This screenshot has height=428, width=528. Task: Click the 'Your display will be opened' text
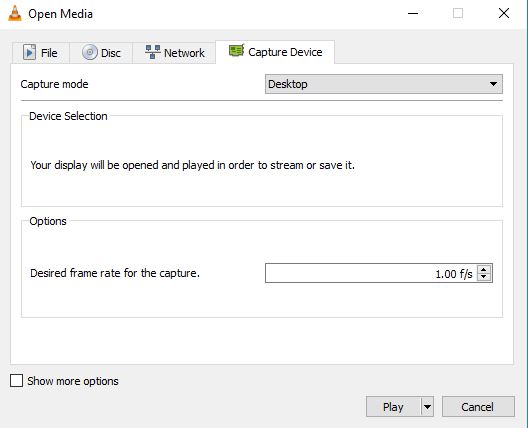tap(192, 165)
